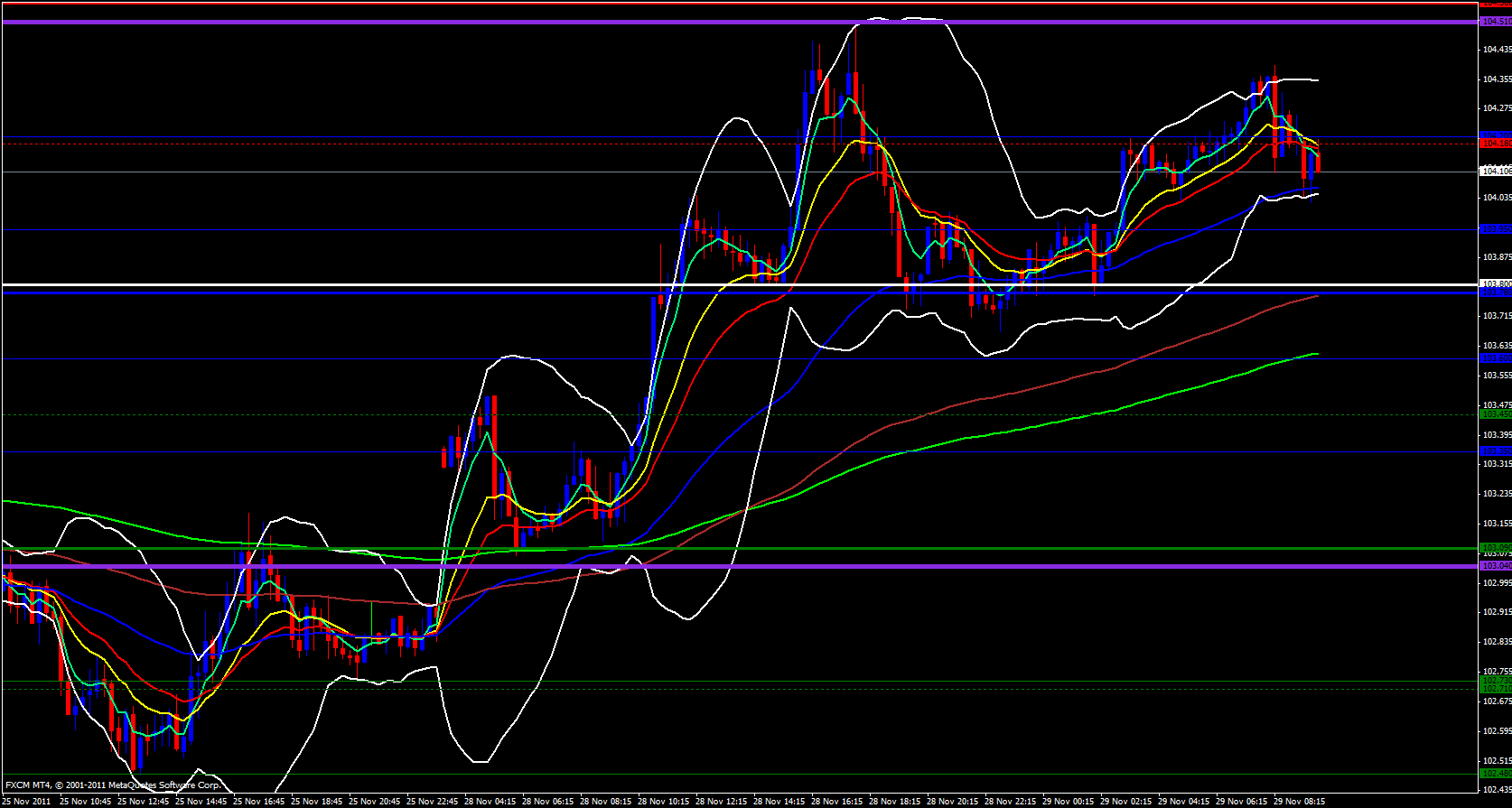Click the 102.835 price scale value
Viewport: 1512px width, 808px height.
1495,641
